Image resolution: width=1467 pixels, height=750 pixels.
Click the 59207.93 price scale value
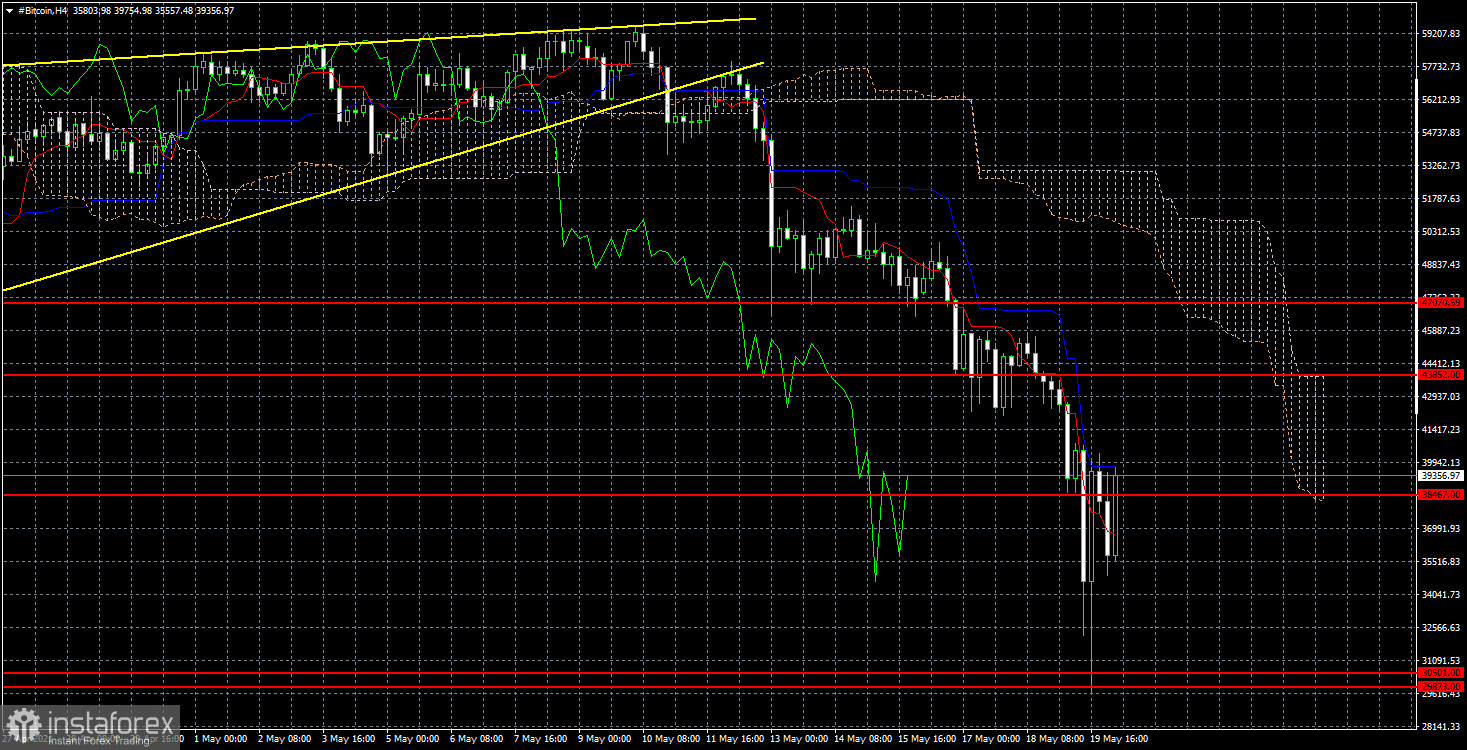(x=1441, y=34)
